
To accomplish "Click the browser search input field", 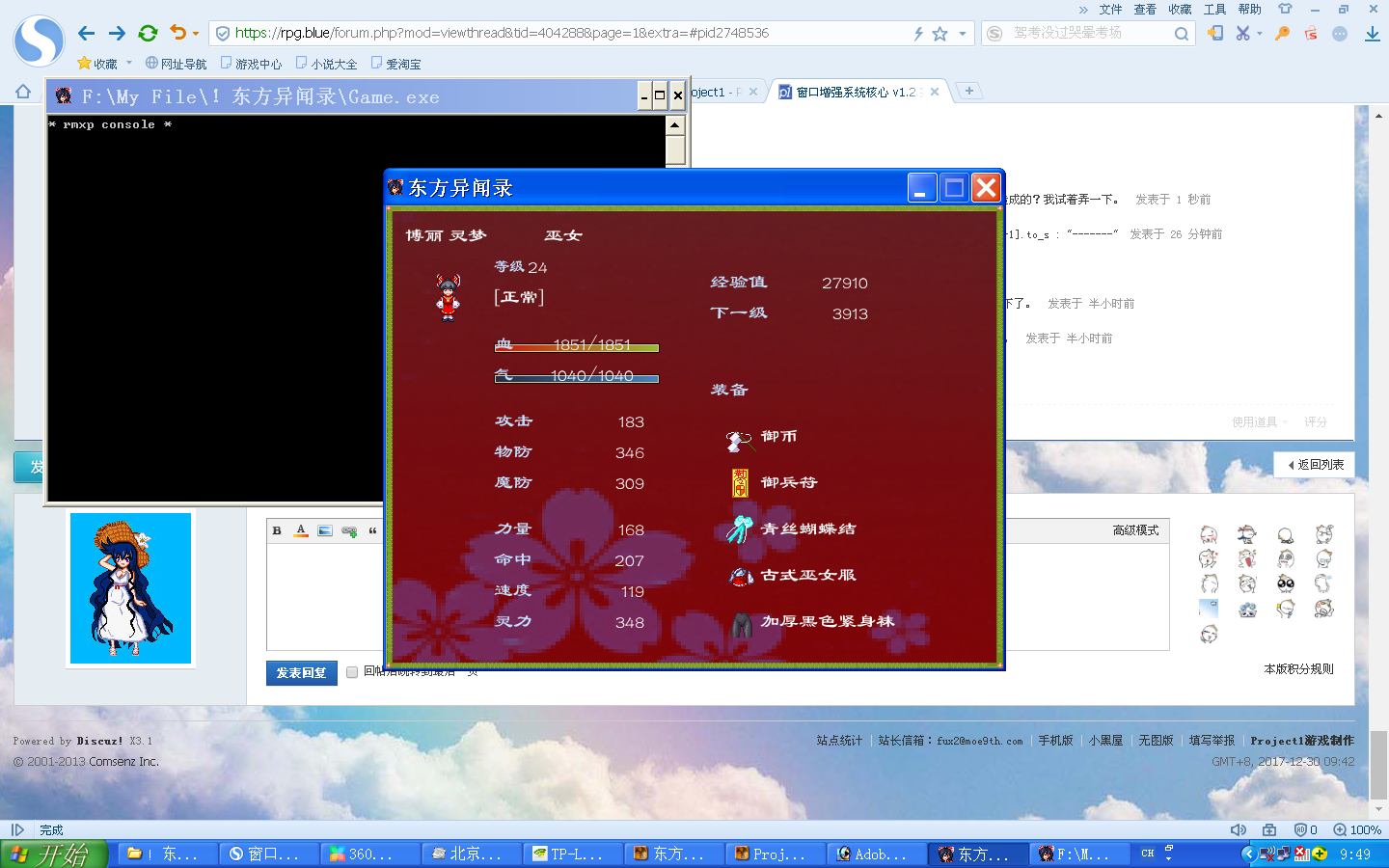I will [1090, 33].
